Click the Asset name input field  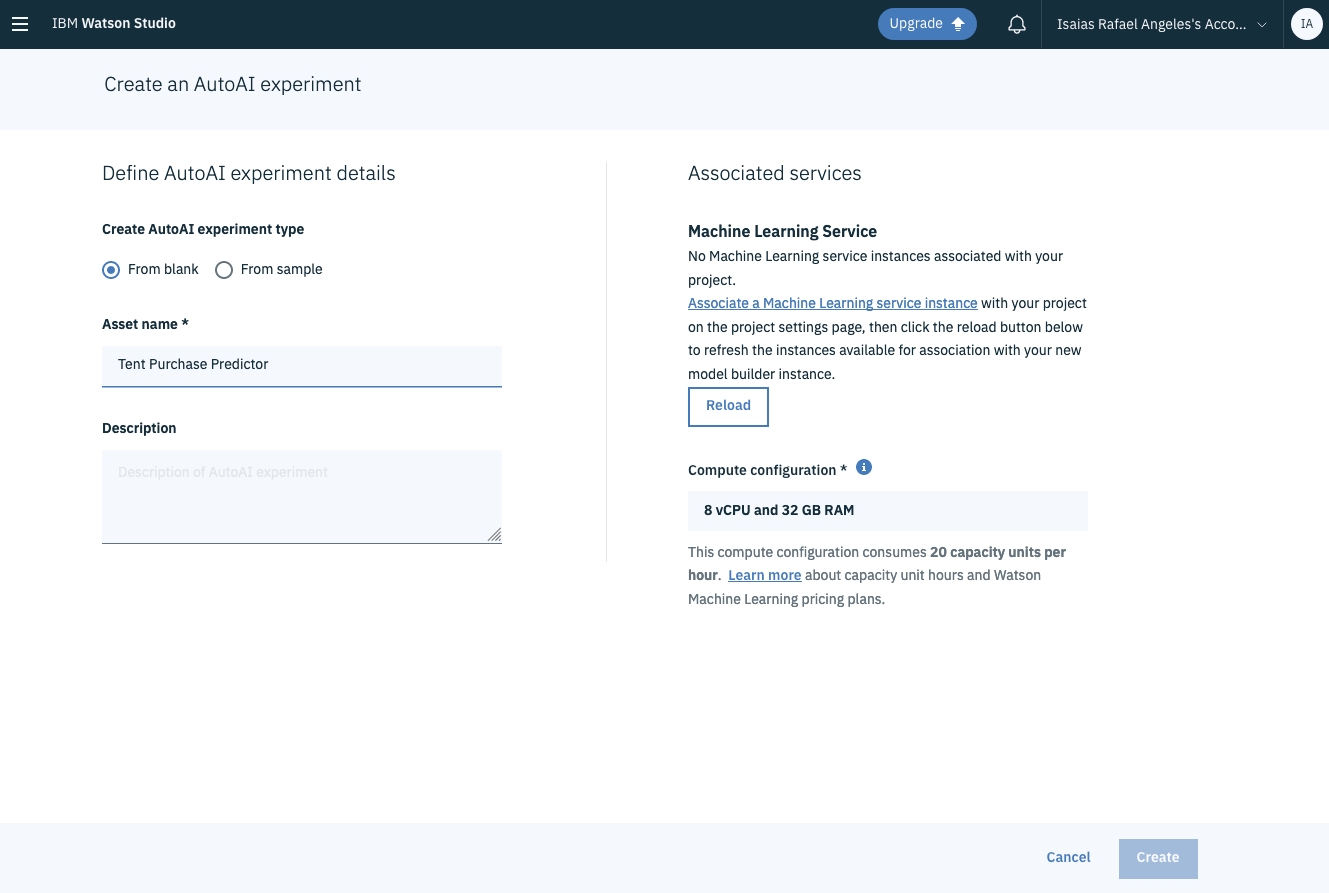(301, 365)
